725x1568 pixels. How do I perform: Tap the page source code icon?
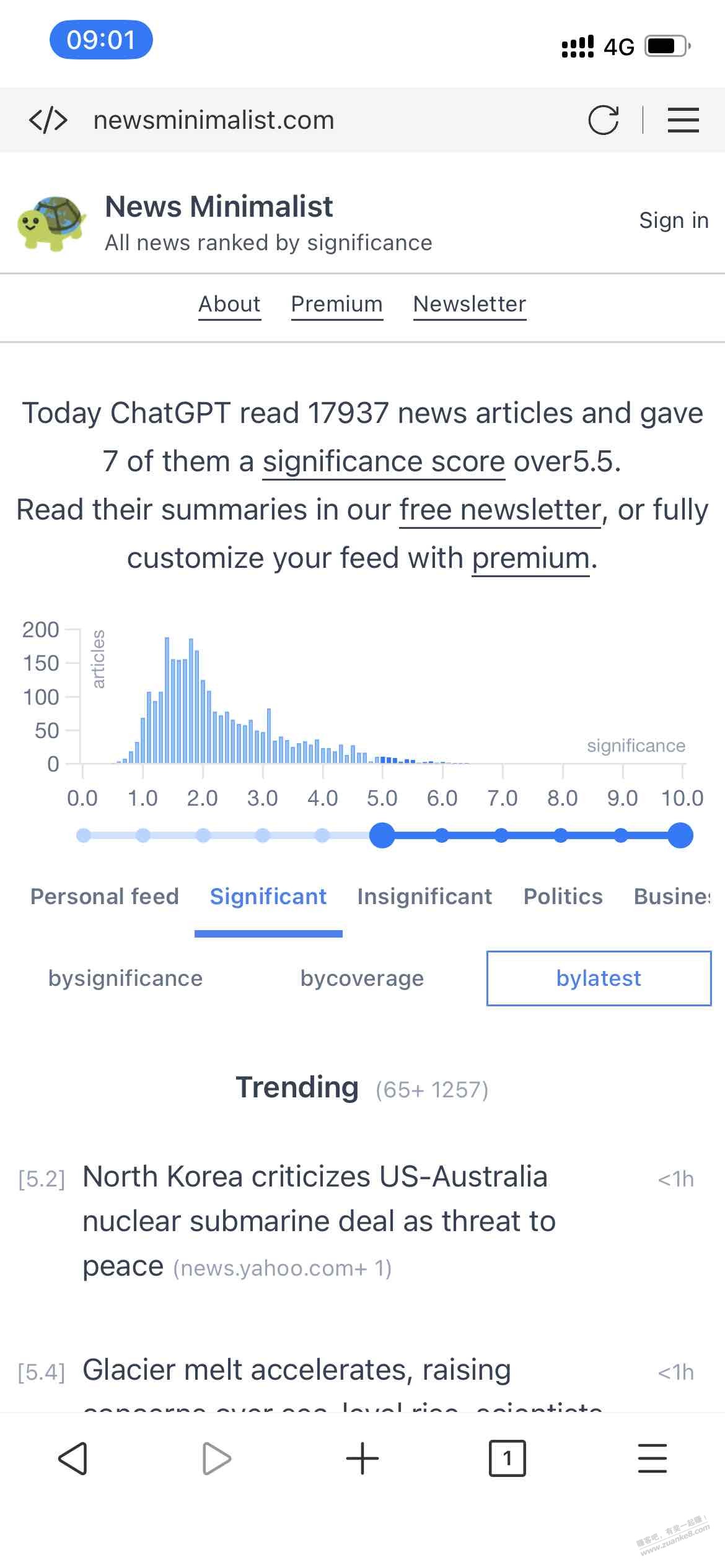coord(48,120)
